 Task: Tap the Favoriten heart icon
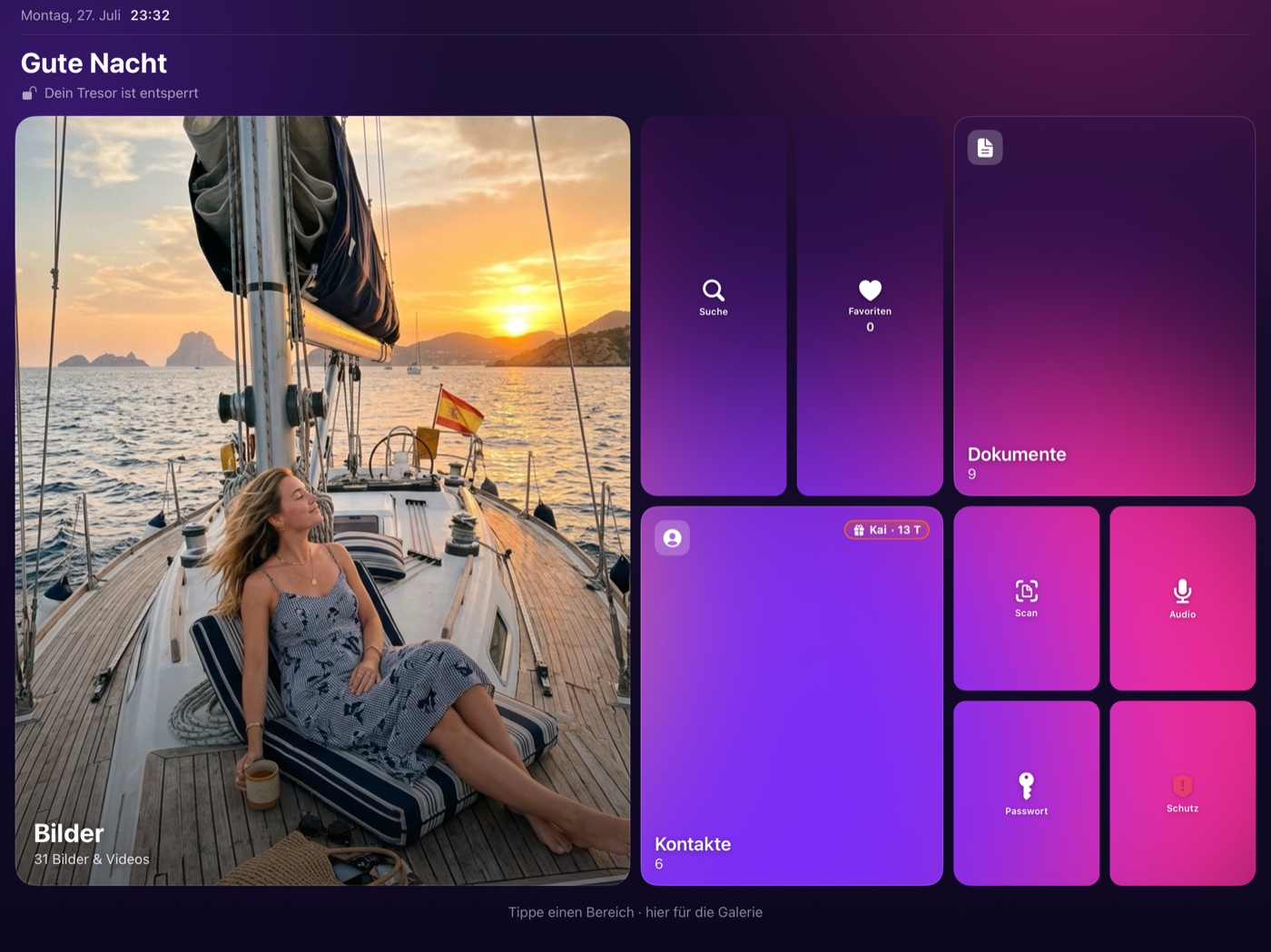870,290
